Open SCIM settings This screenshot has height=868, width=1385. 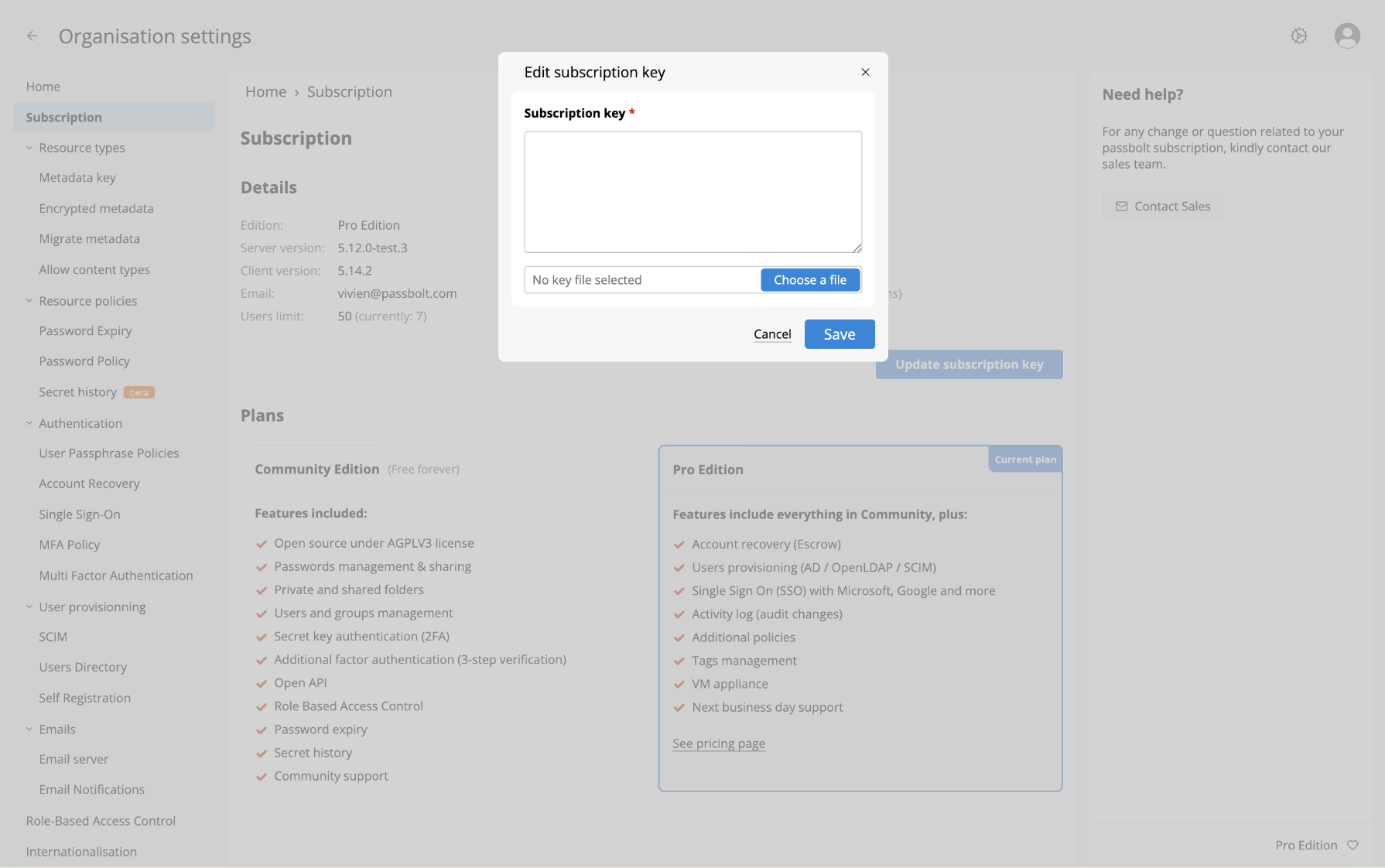click(x=53, y=637)
